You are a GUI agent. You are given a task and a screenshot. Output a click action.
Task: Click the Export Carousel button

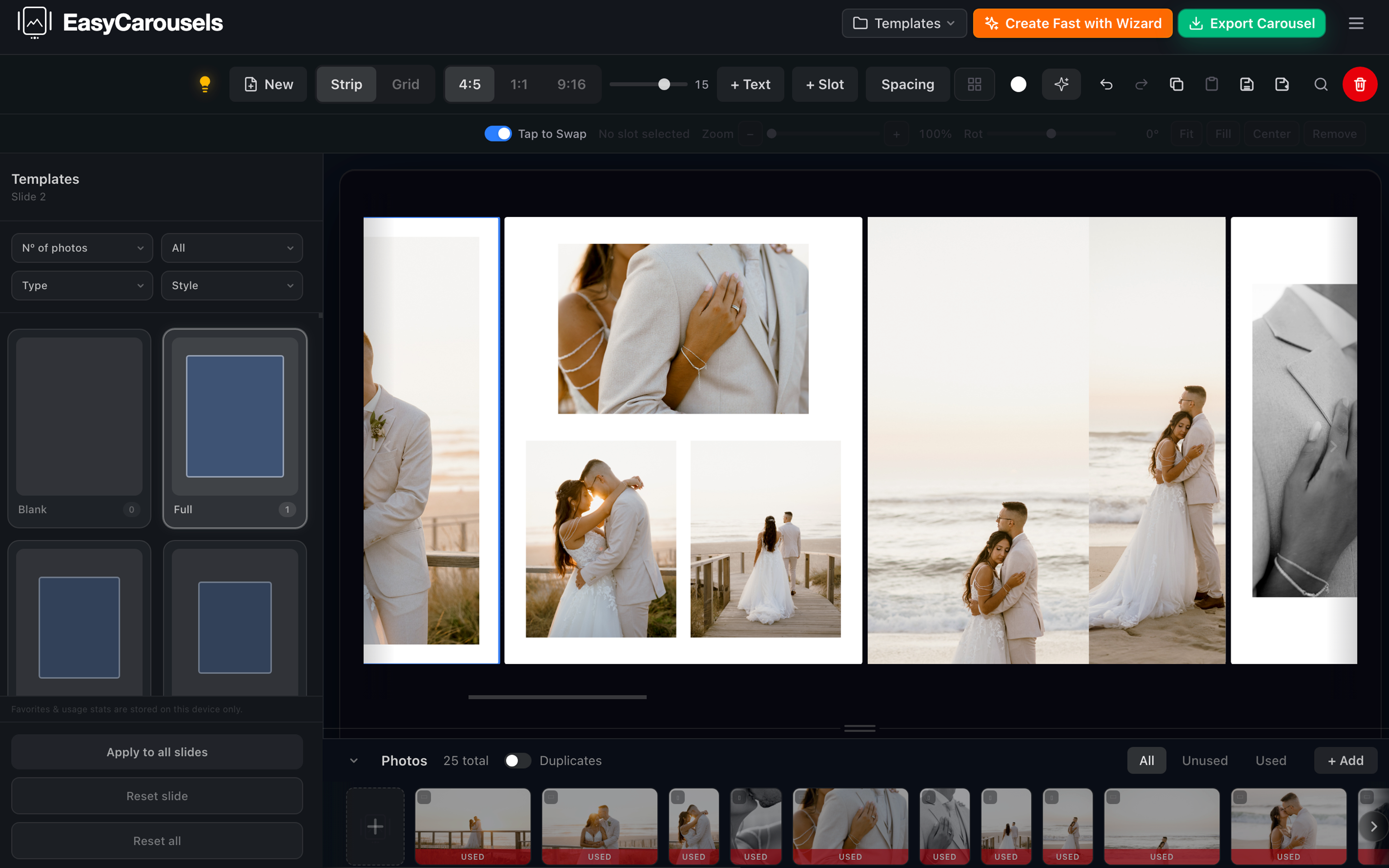1251,23
